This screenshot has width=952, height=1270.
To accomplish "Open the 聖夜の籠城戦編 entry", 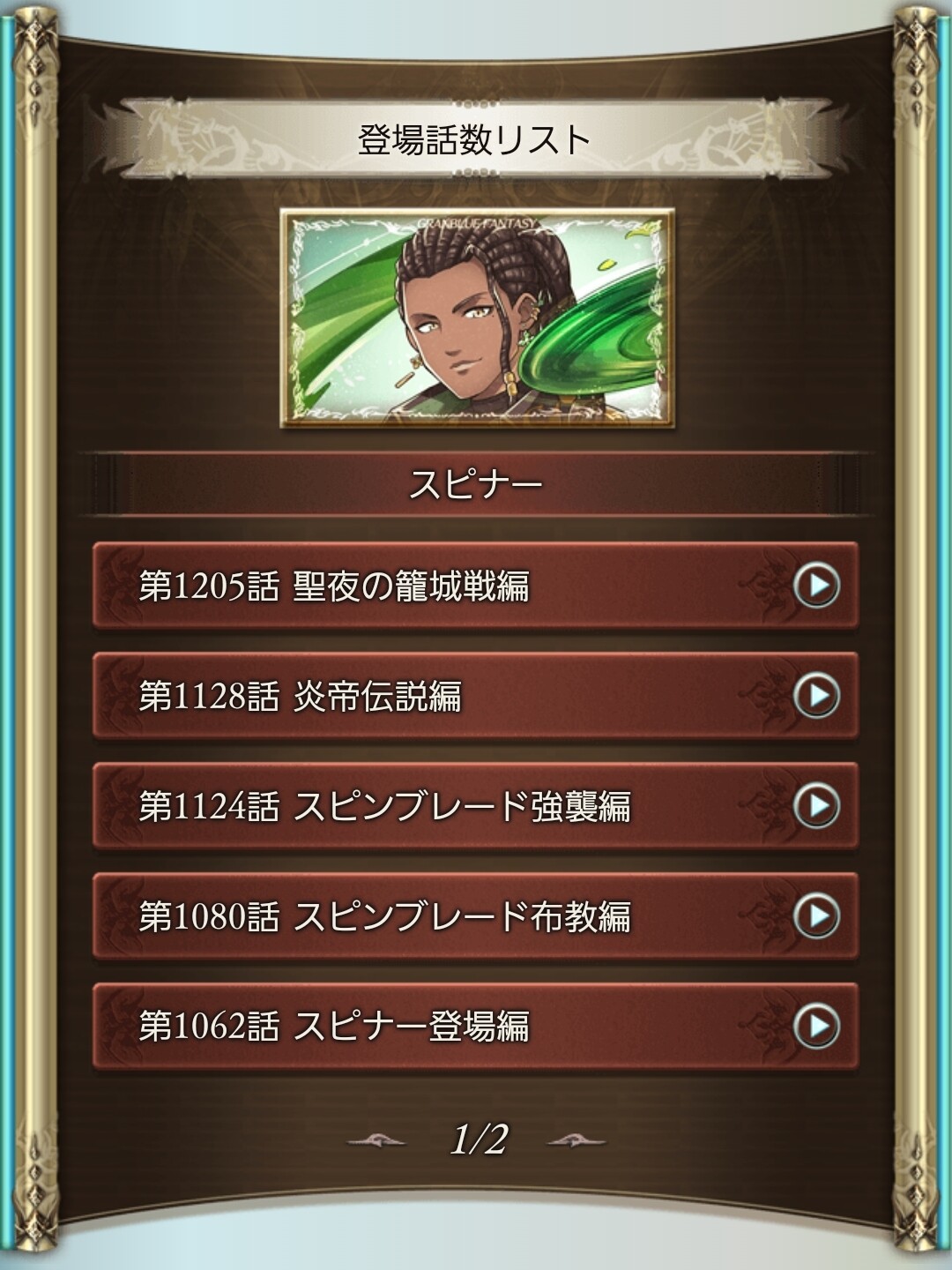I will (x=475, y=586).
